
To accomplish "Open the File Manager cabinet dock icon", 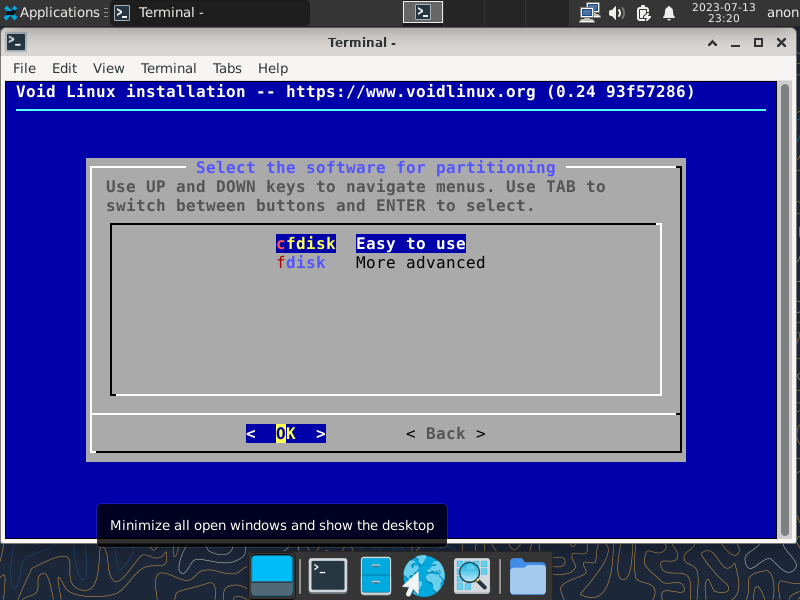I will (376, 576).
